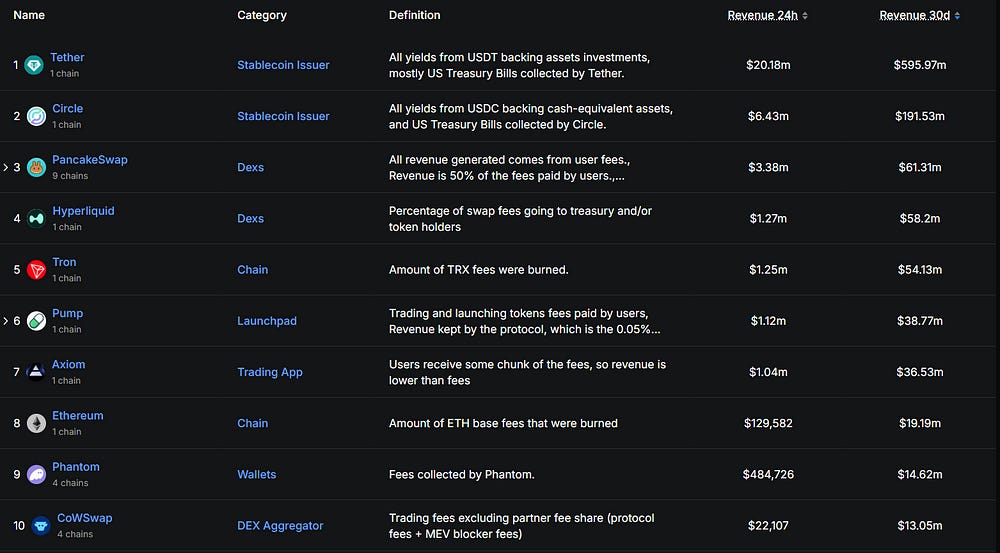Open Stablecoin Issuer category in Tether row

(283, 65)
